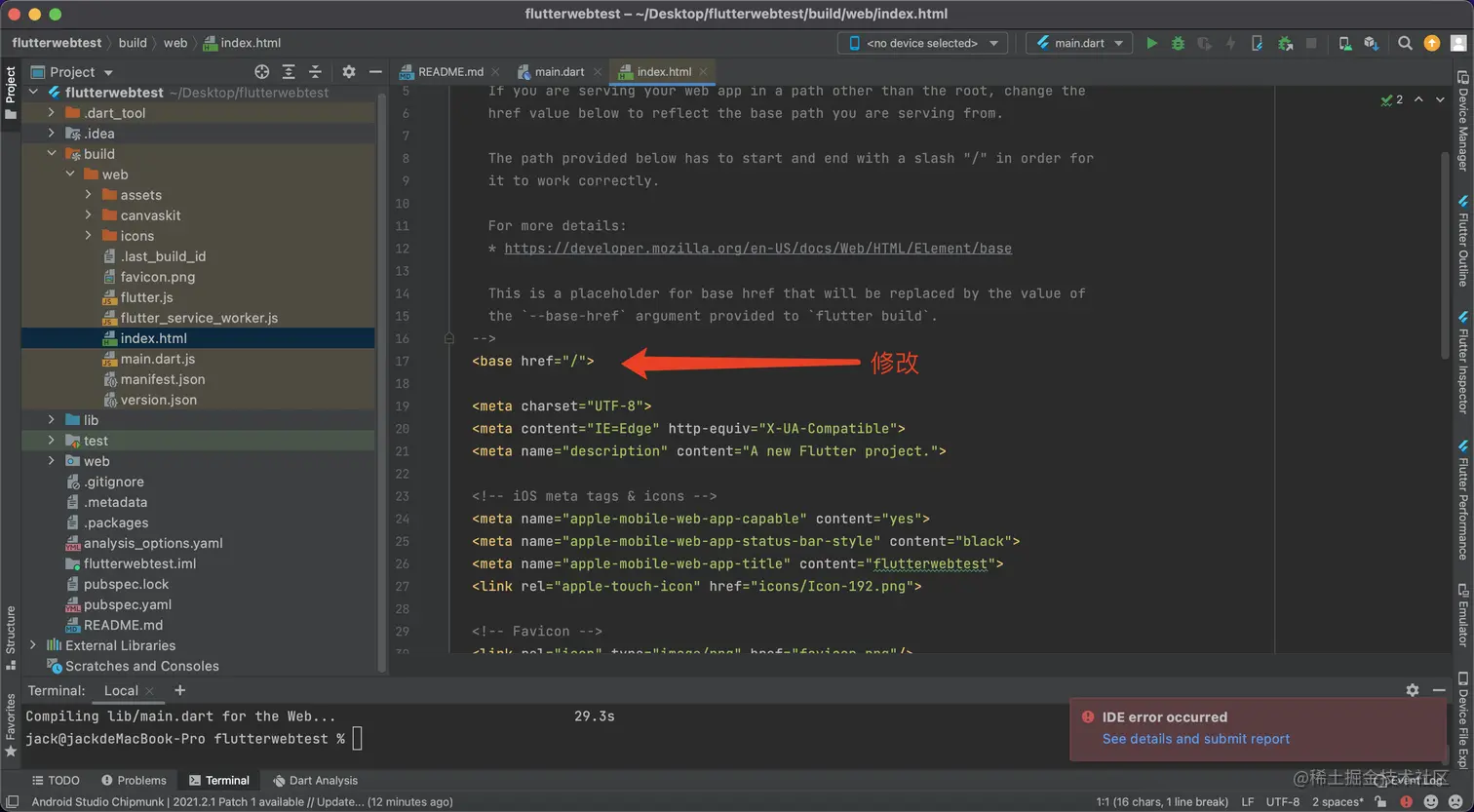Open the Flutter Outline side panel
The width and height of the screenshot is (1474, 812).
pyautogui.click(x=1462, y=240)
